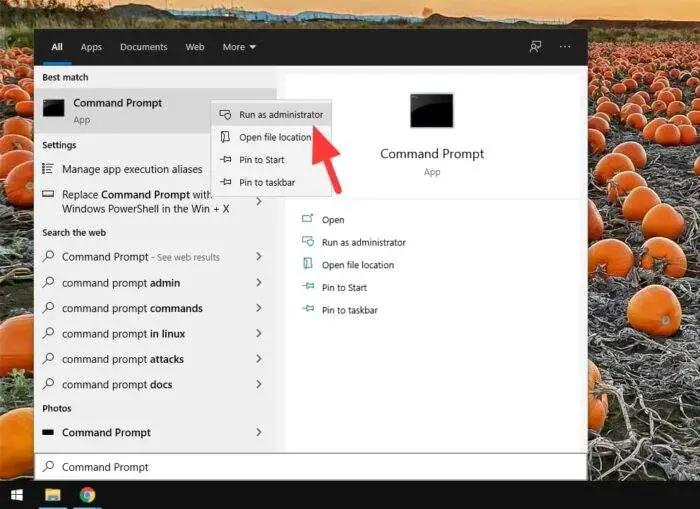Expand arrow for 'Command Prompt - See web results'

coord(259,256)
